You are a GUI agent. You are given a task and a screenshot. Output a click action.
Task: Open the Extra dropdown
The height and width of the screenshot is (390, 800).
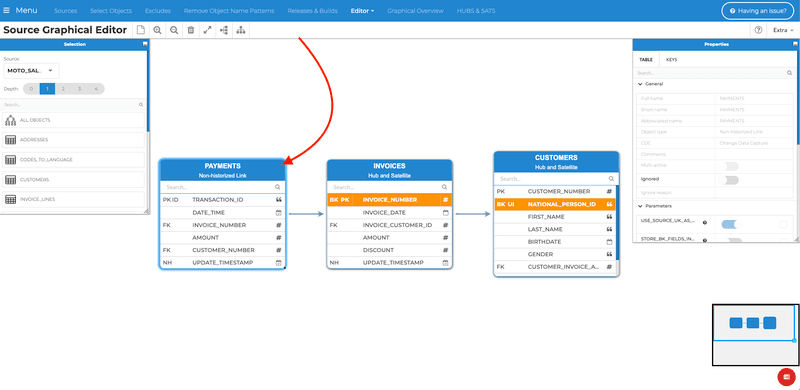783,30
